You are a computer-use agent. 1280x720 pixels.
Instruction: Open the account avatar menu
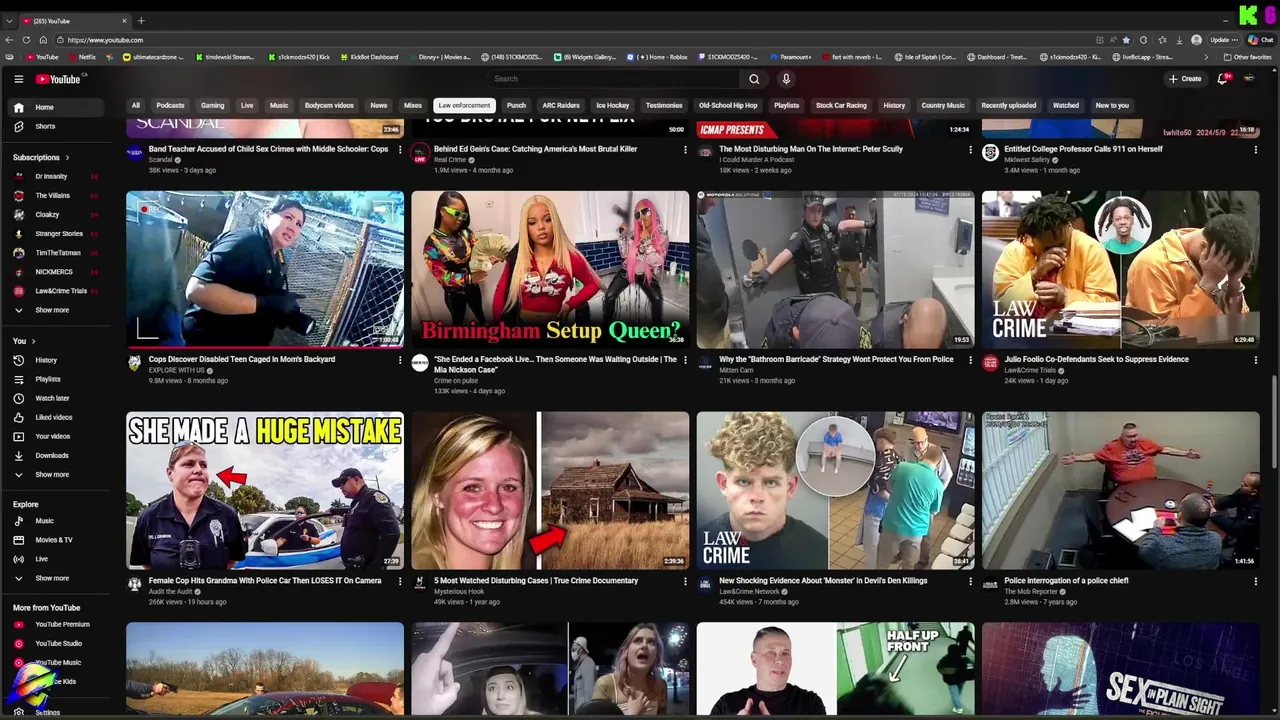point(1249,79)
